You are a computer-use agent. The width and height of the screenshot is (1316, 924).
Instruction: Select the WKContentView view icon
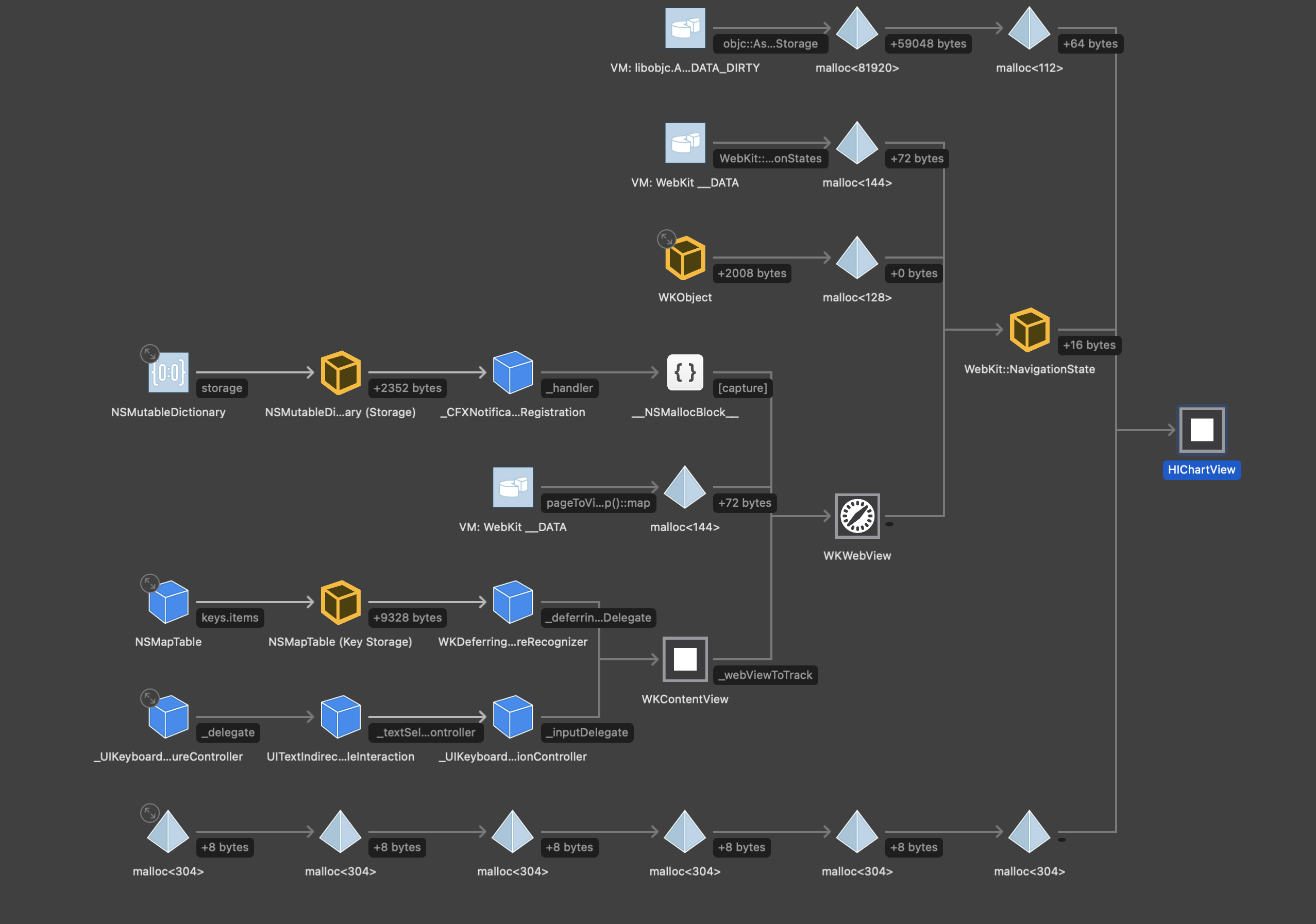pyautogui.click(x=684, y=659)
